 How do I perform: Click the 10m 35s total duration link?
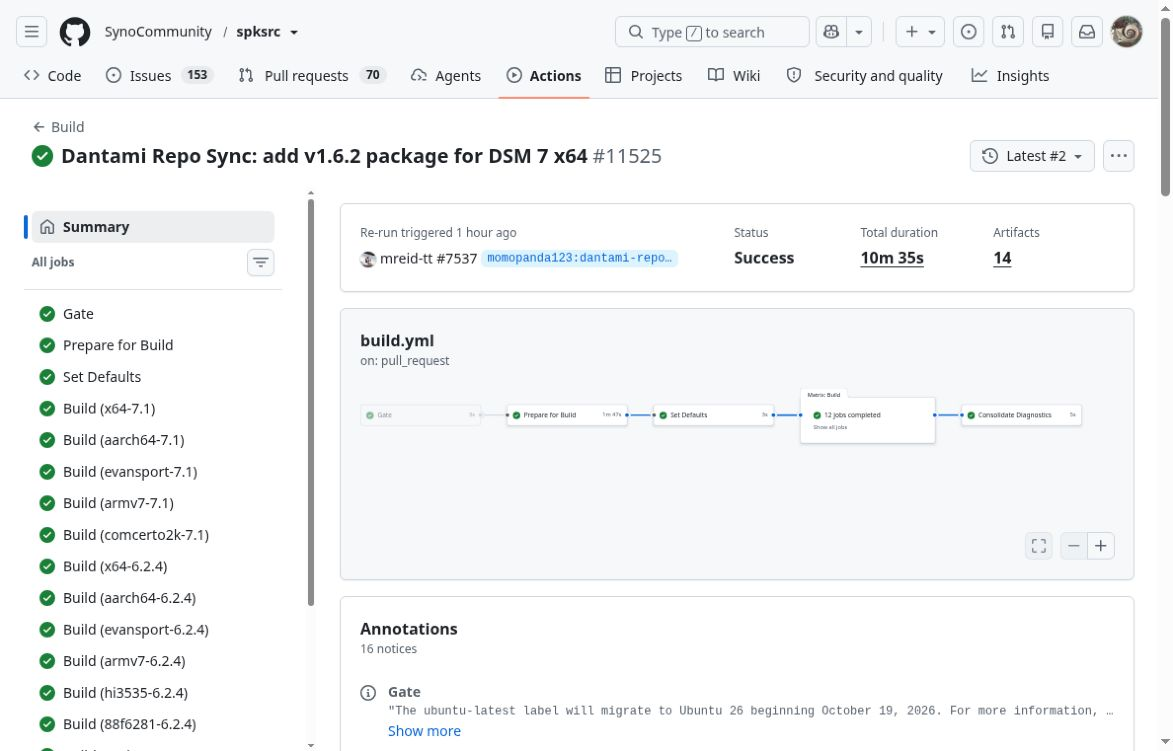[892, 258]
